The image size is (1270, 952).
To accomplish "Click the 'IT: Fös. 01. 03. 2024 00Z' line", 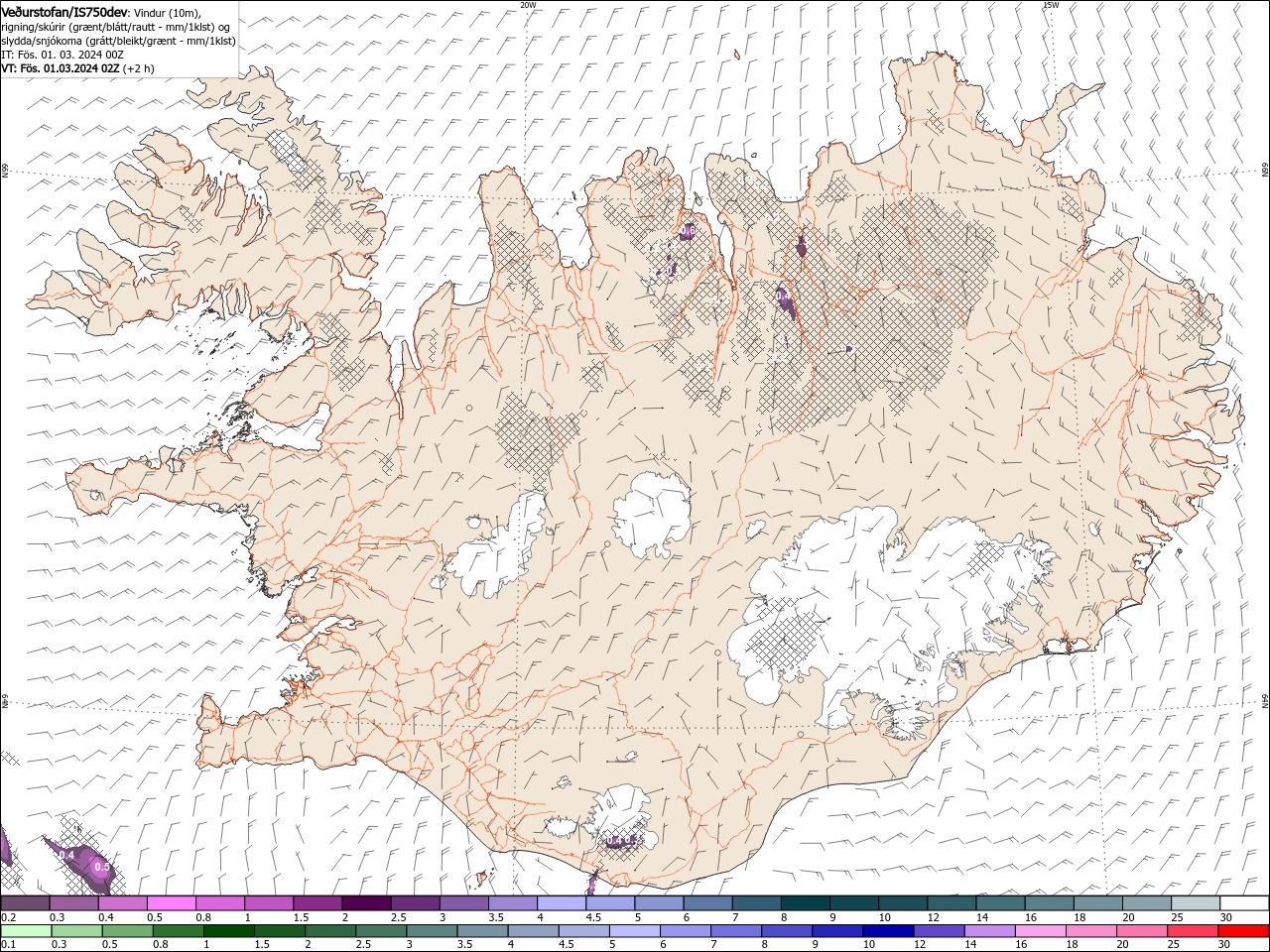I will 63,55.
